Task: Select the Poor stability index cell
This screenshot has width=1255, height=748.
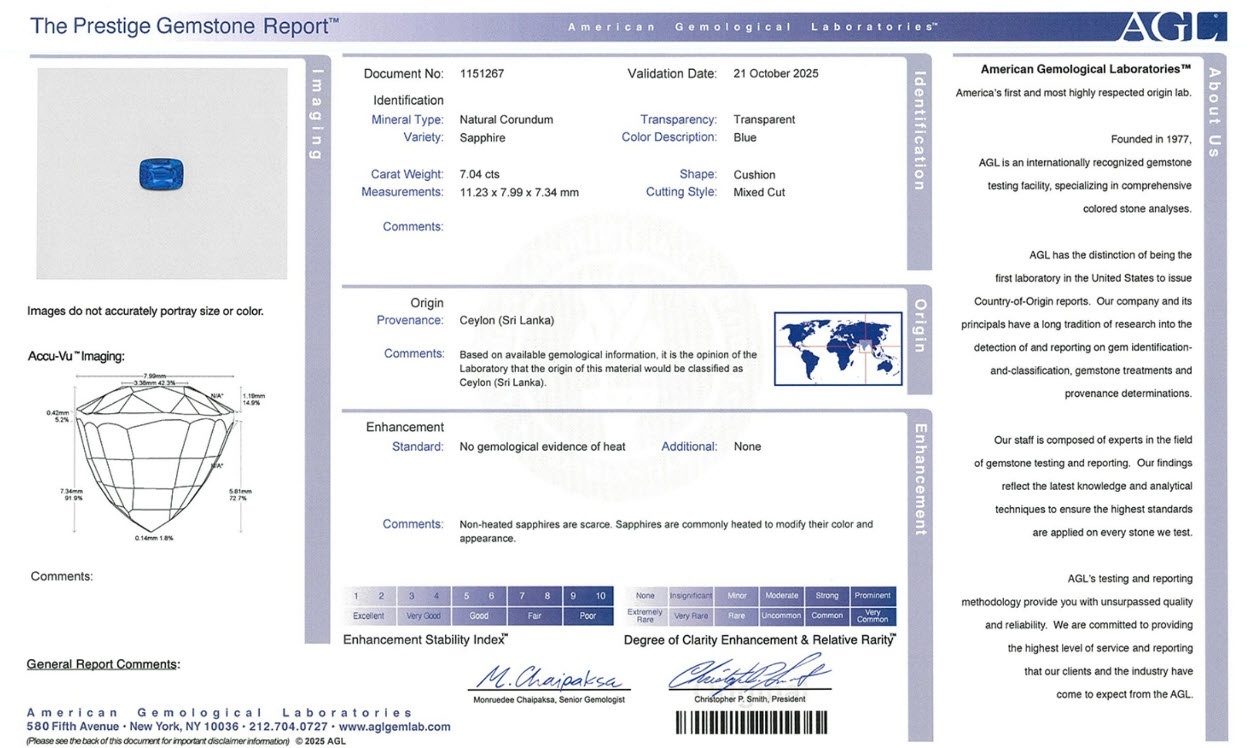Action: tap(588, 616)
